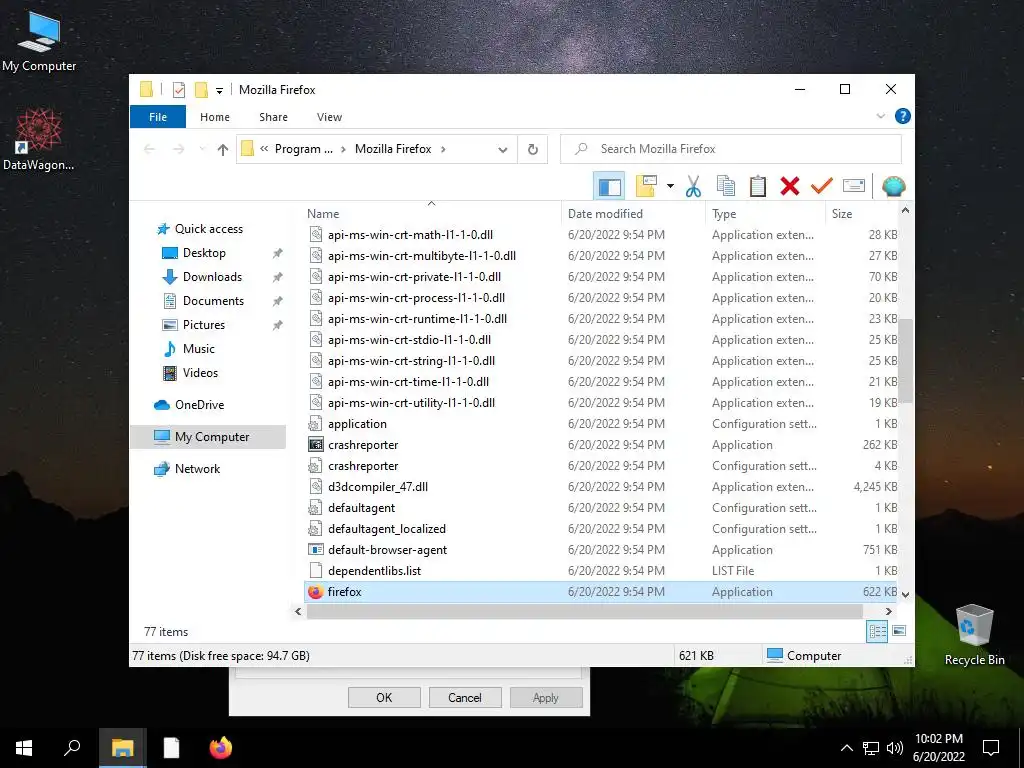The image size is (1024, 768).
Task: Select Documents in navigation pane
Action: tap(213, 301)
